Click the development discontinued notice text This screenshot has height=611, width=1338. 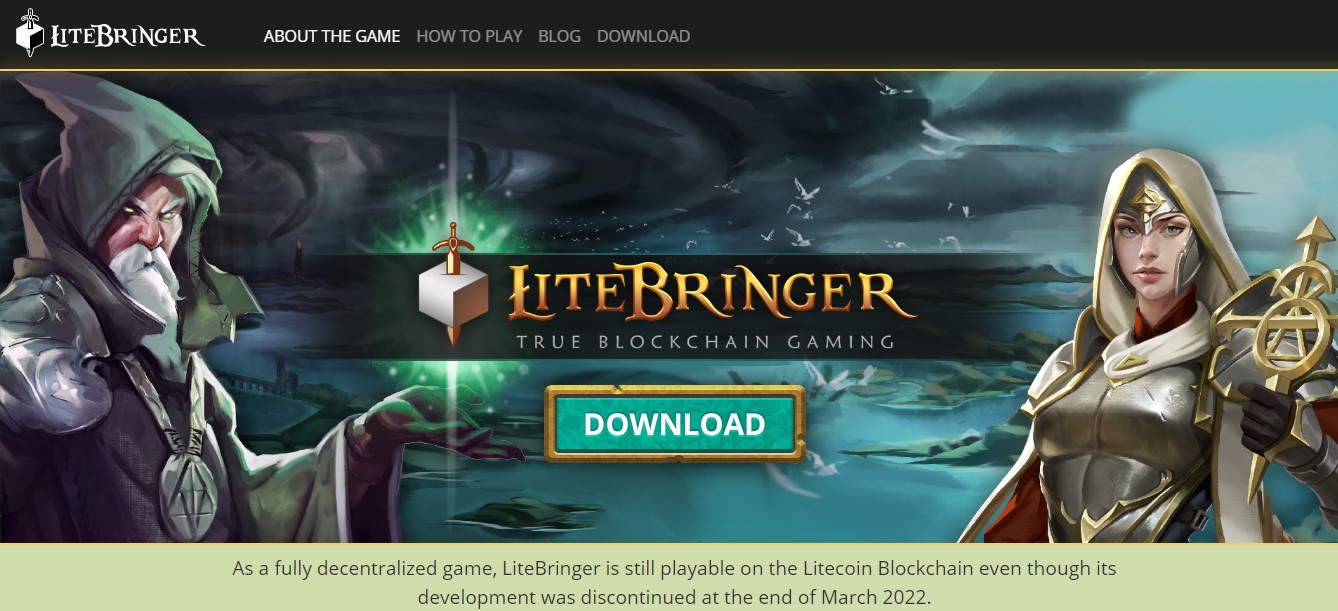coord(675,583)
